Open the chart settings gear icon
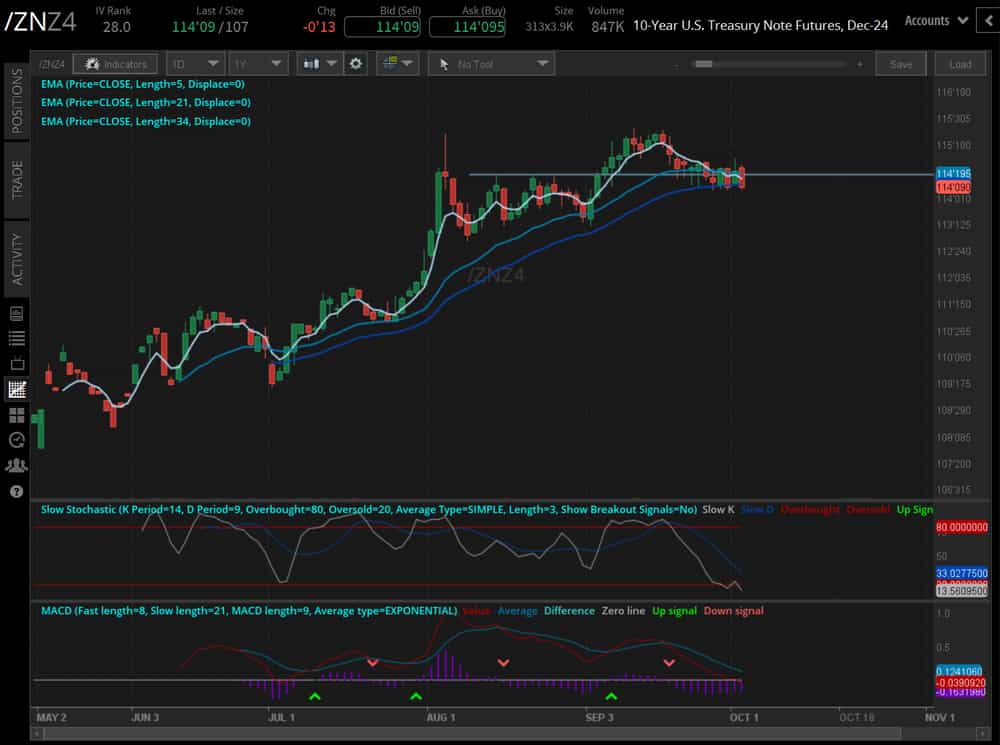Viewport: 1000px width, 745px height. (x=356, y=63)
